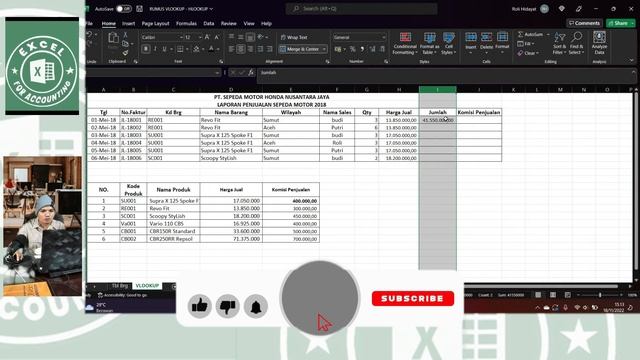Open the View ribbon tab
This screenshot has width=640, height=360.
(x=249, y=24)
